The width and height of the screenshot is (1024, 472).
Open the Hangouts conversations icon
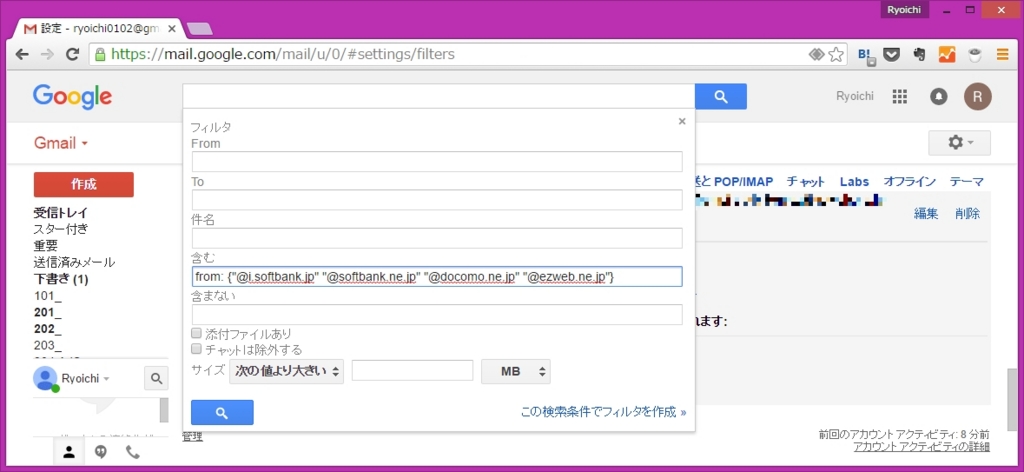pos(101,452)
